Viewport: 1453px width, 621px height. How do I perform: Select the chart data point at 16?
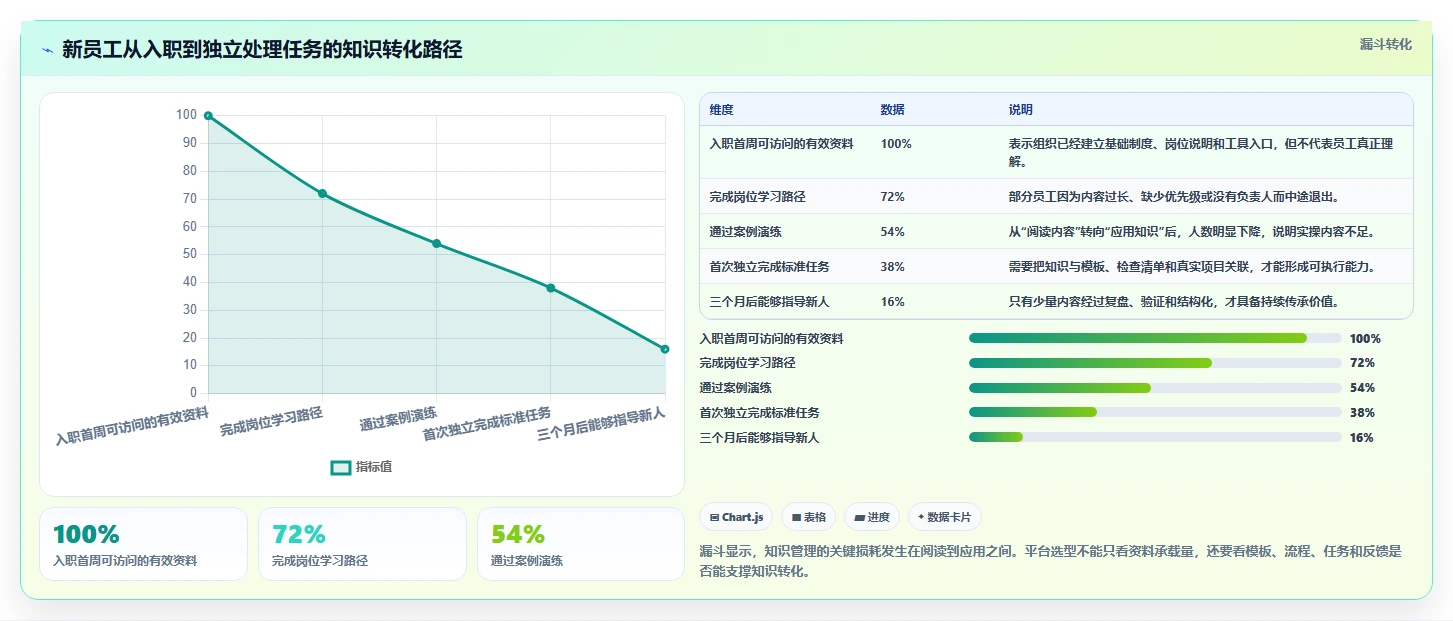[x=665, y=349]
